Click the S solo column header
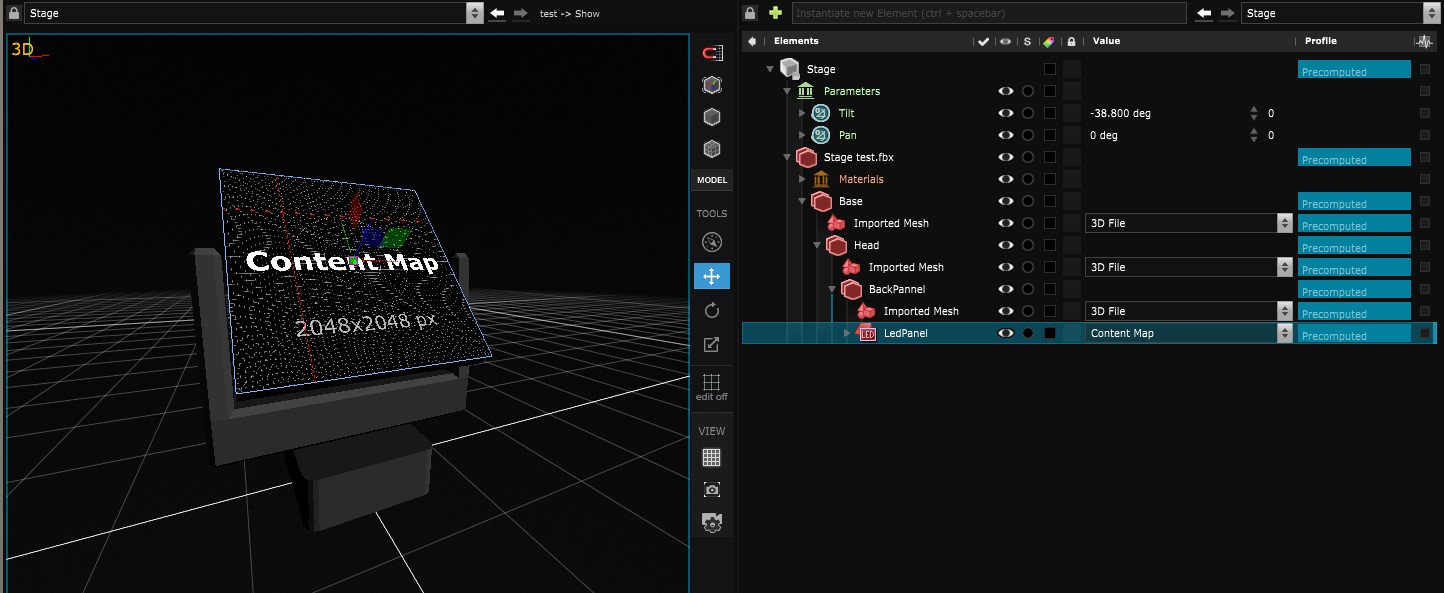Viewport: 1444px width, 593px height. (1027, 41)
